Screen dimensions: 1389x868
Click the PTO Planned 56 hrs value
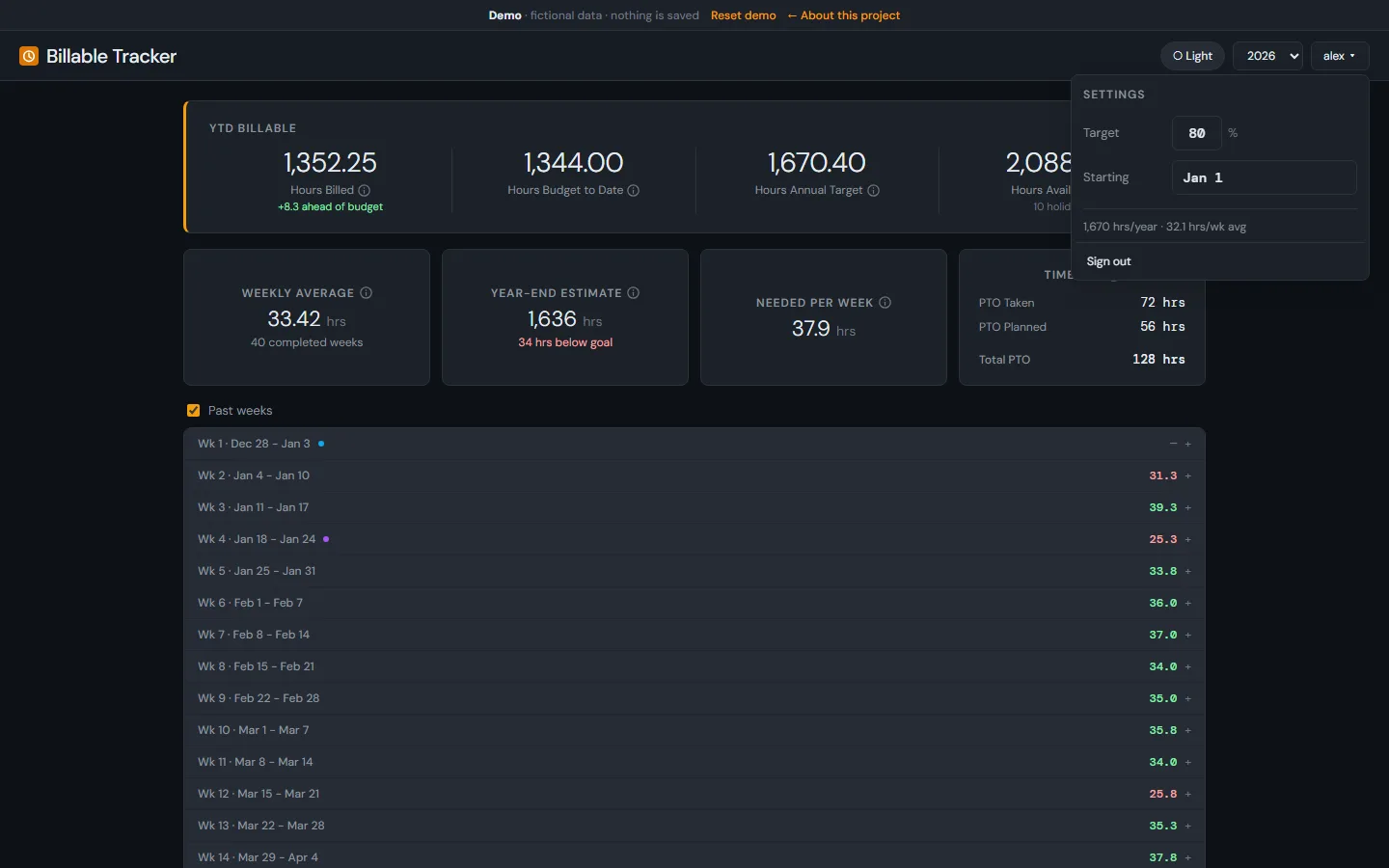pos(1162,327)
